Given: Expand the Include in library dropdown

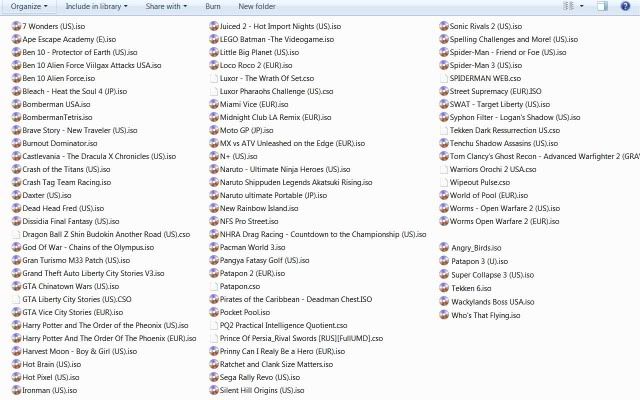Looking at the screenshot, I should click(x=96, y=7).
